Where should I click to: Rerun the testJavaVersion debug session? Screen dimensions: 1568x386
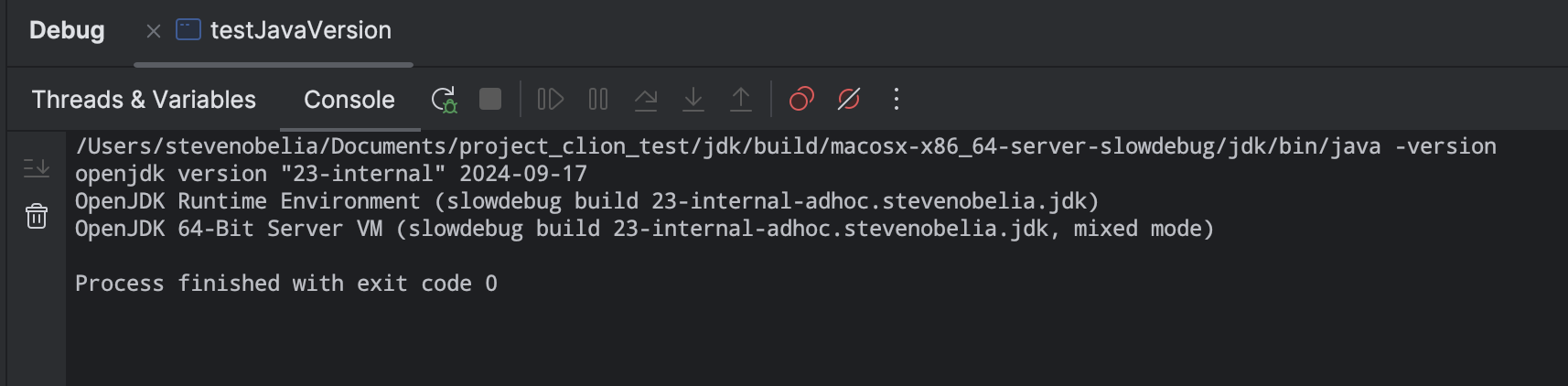(444, 100)
